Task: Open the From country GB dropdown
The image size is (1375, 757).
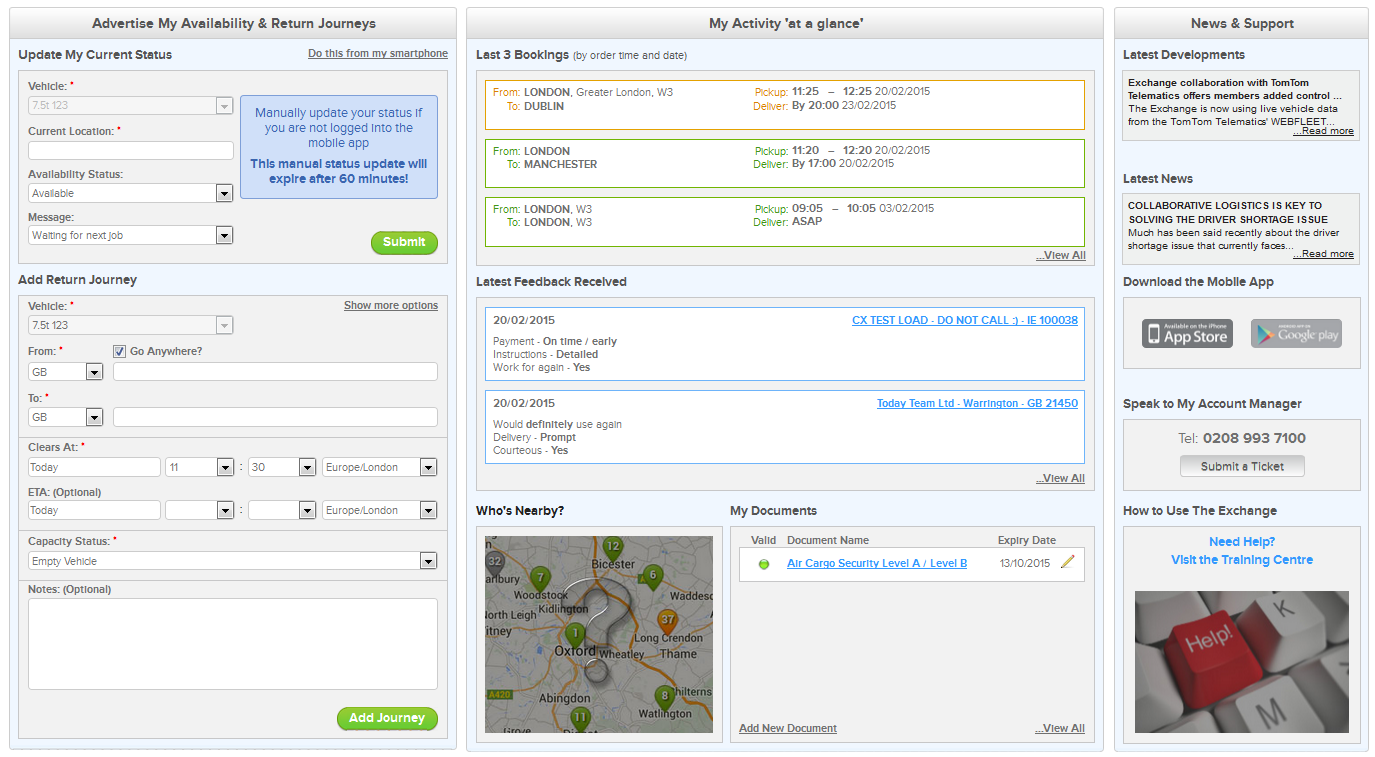Action: coord(66,371)
